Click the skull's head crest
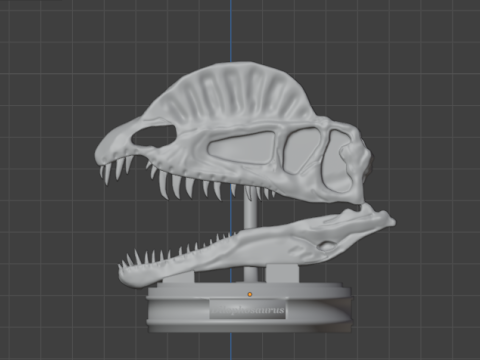Image resolution: width=480 pixels, height=360 pixels. (230, 92)
